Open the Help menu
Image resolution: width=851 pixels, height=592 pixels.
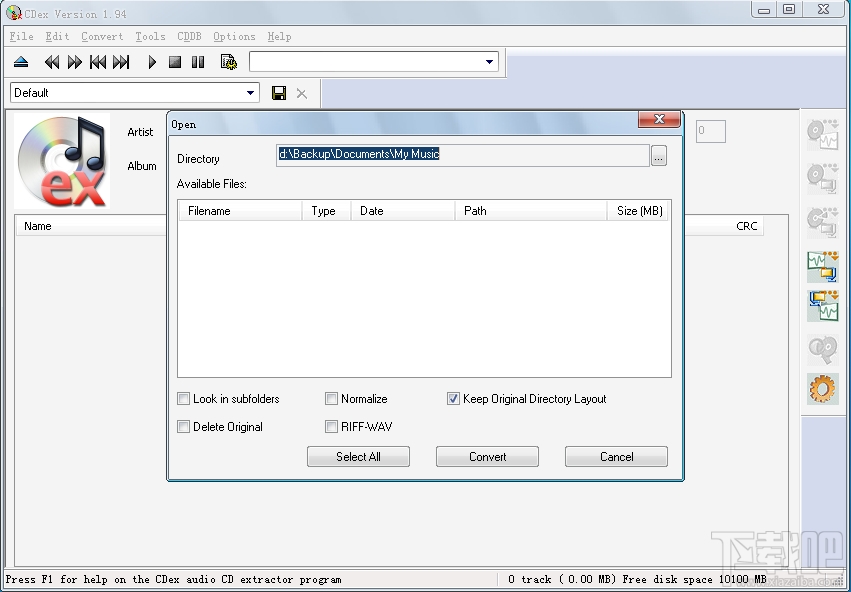click(x=280, y=36)
